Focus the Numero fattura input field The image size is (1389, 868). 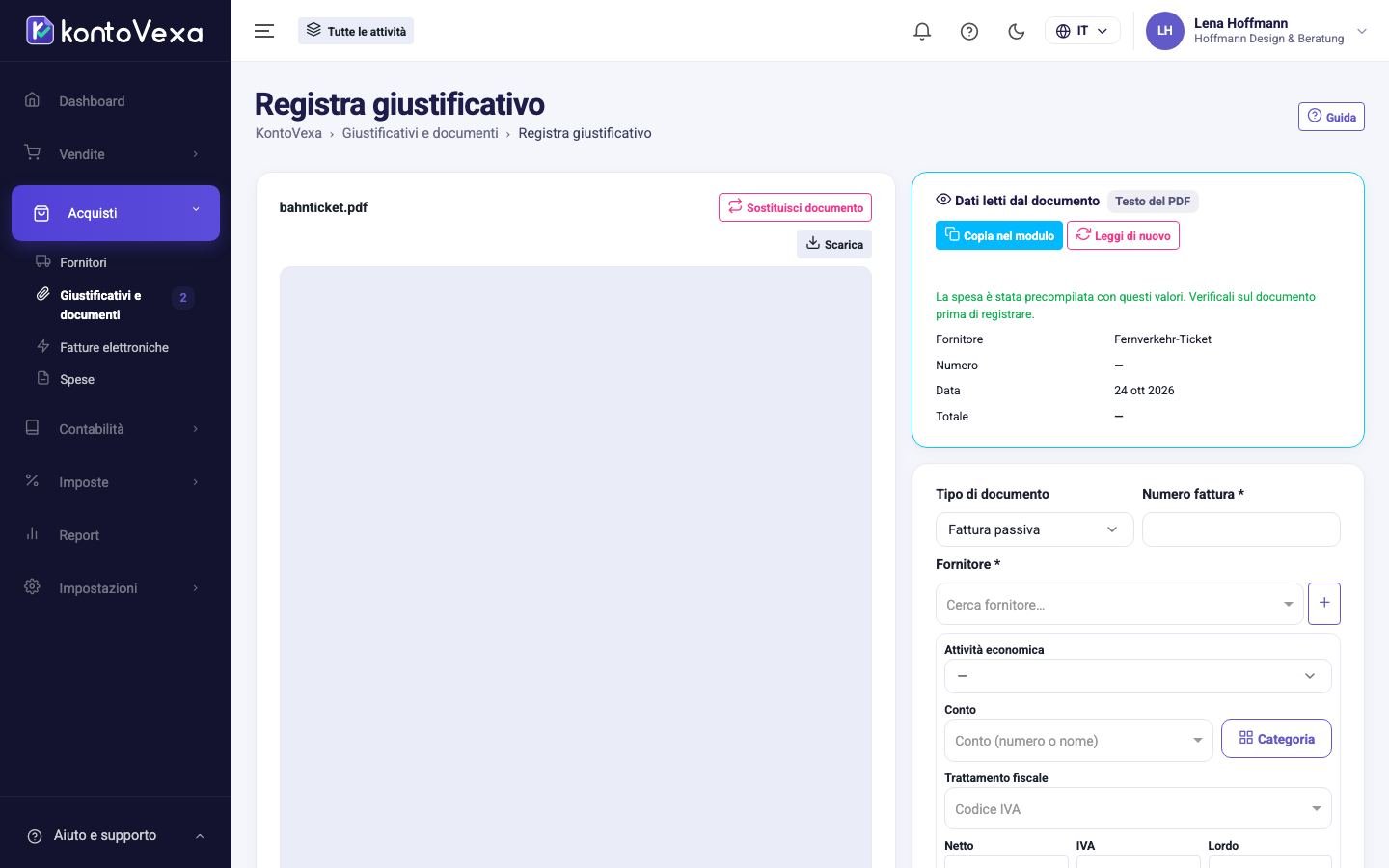(x=1241, y=529)
